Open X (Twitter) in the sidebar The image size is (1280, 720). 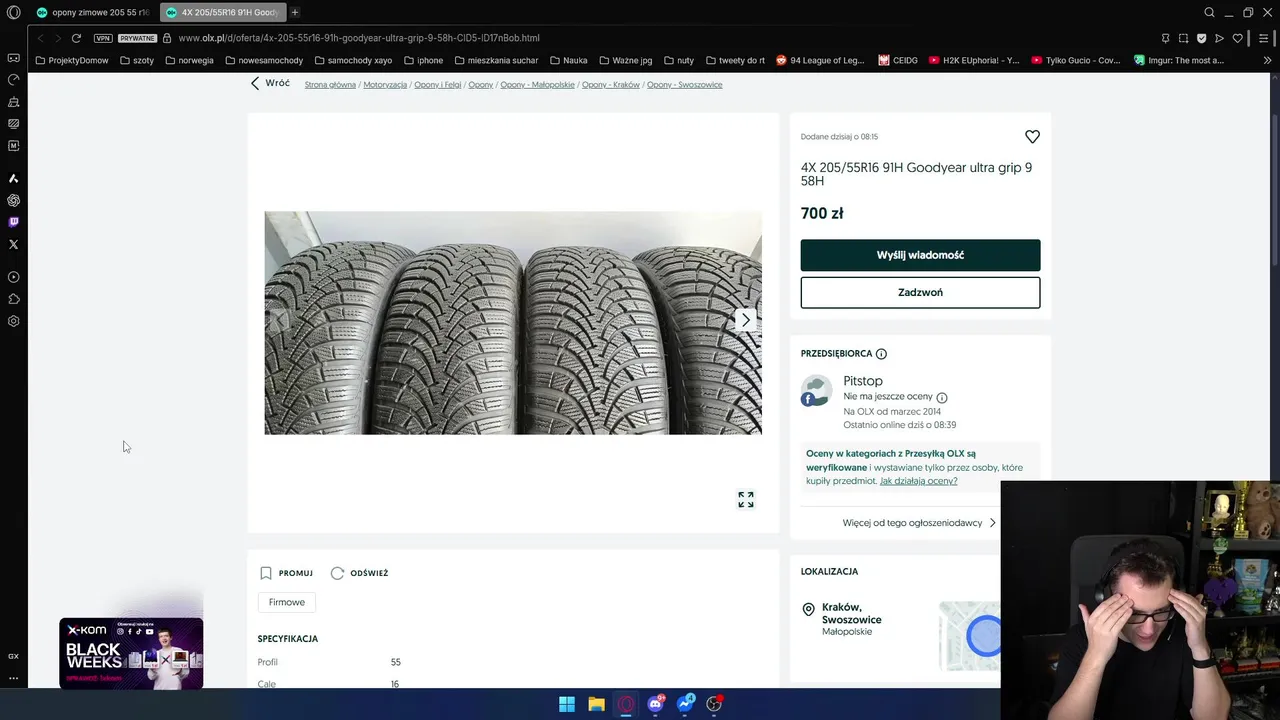tap(13, 244)
